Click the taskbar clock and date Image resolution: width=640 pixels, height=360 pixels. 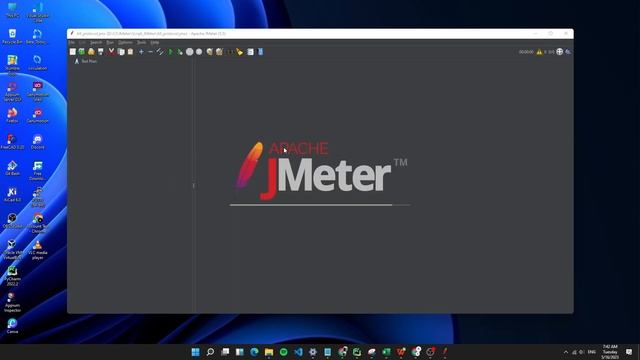610,352
